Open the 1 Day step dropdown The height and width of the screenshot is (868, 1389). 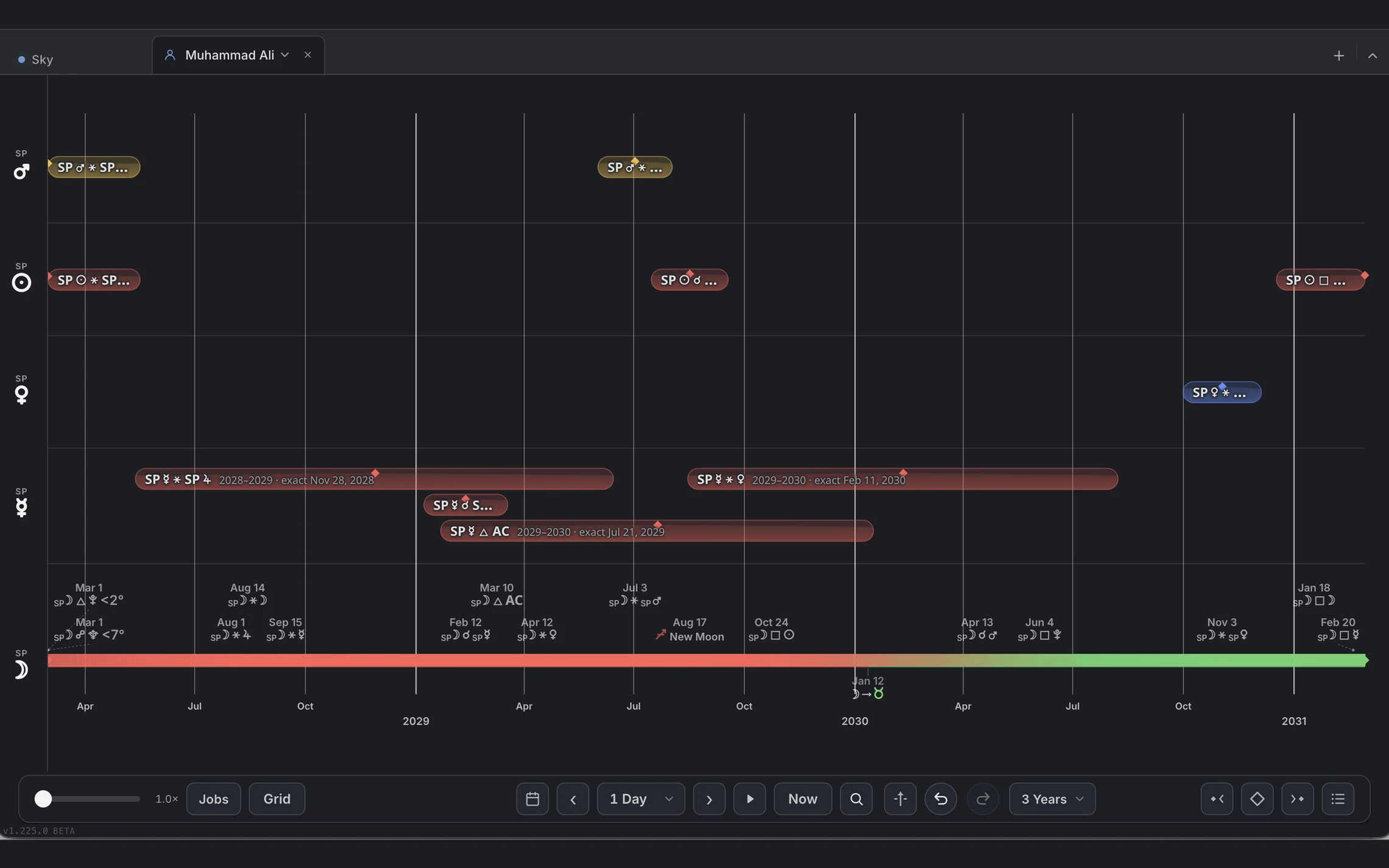[640, 799]
